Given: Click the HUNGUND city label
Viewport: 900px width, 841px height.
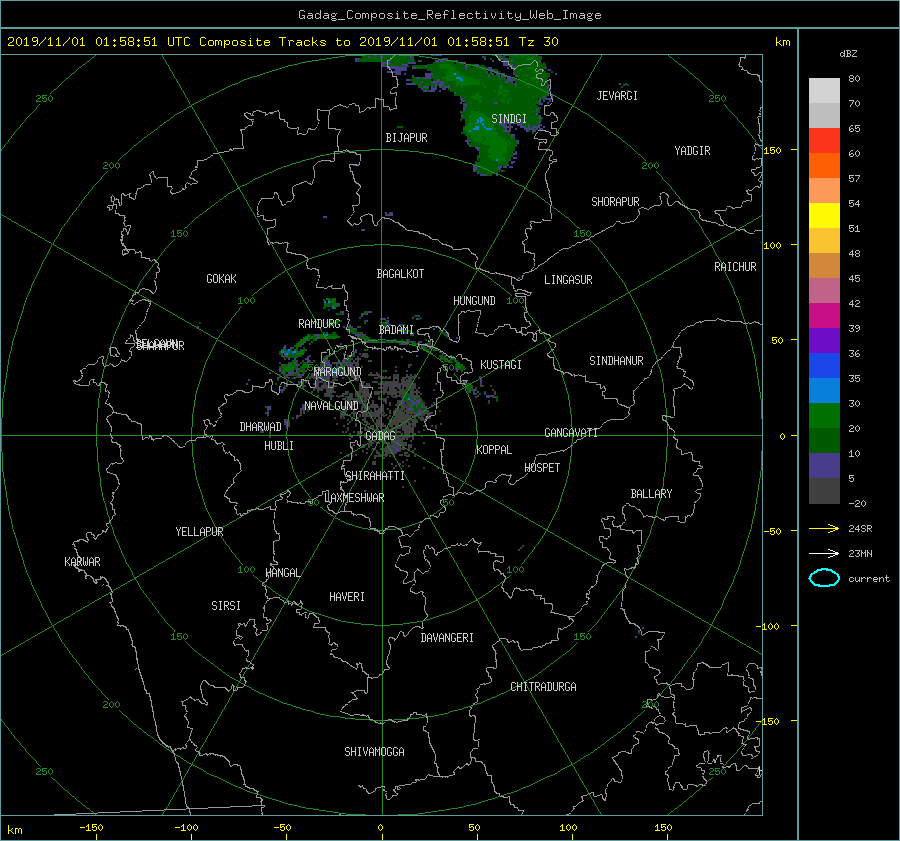Looking at the screenshot, I should (474, 301).
